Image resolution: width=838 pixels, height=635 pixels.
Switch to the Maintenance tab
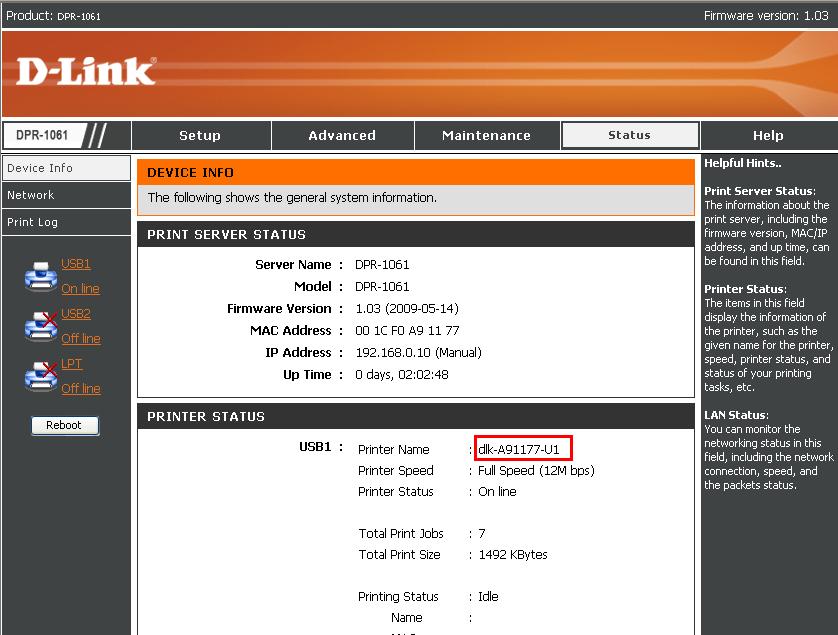coord(486,136)
